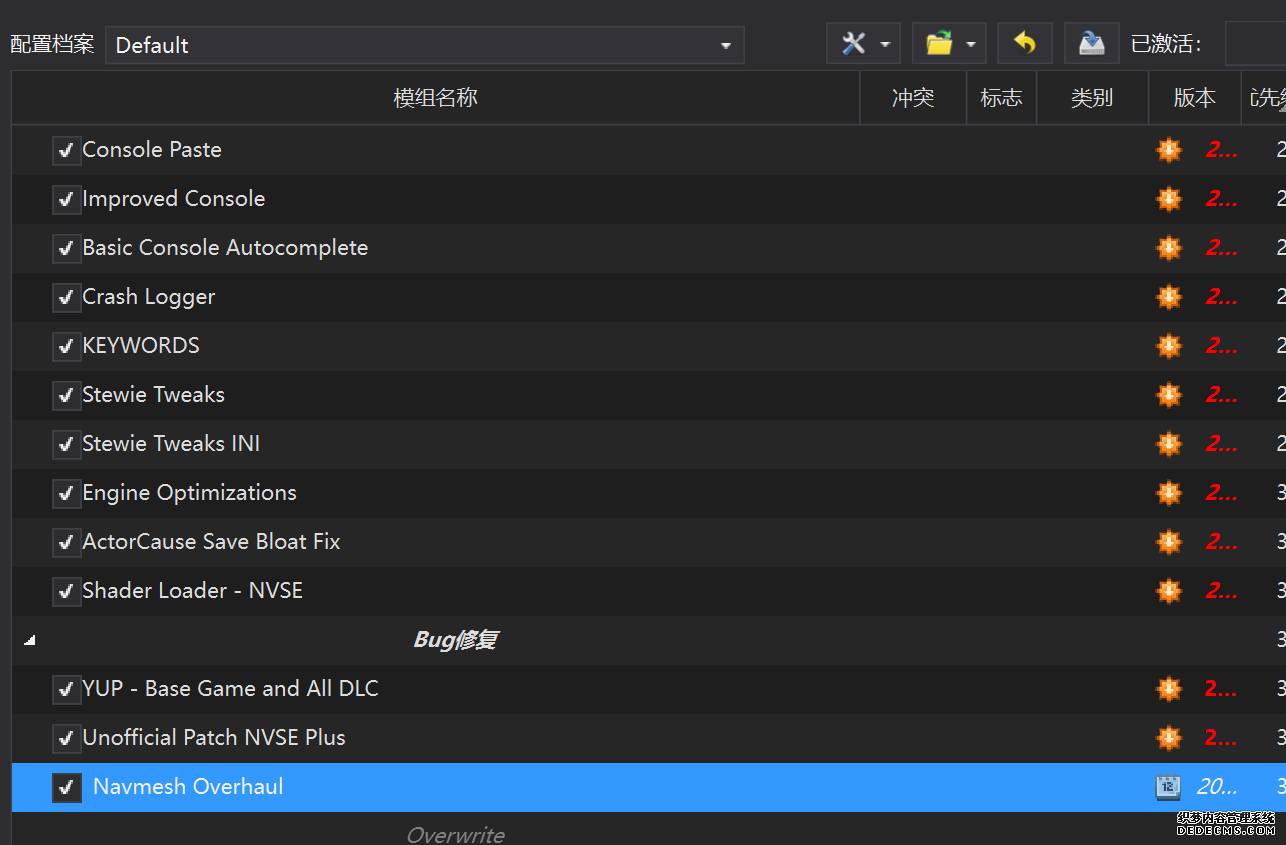
Task: Select the YUP - Base Game and All DLC mod
Action: tap(230, 689)
